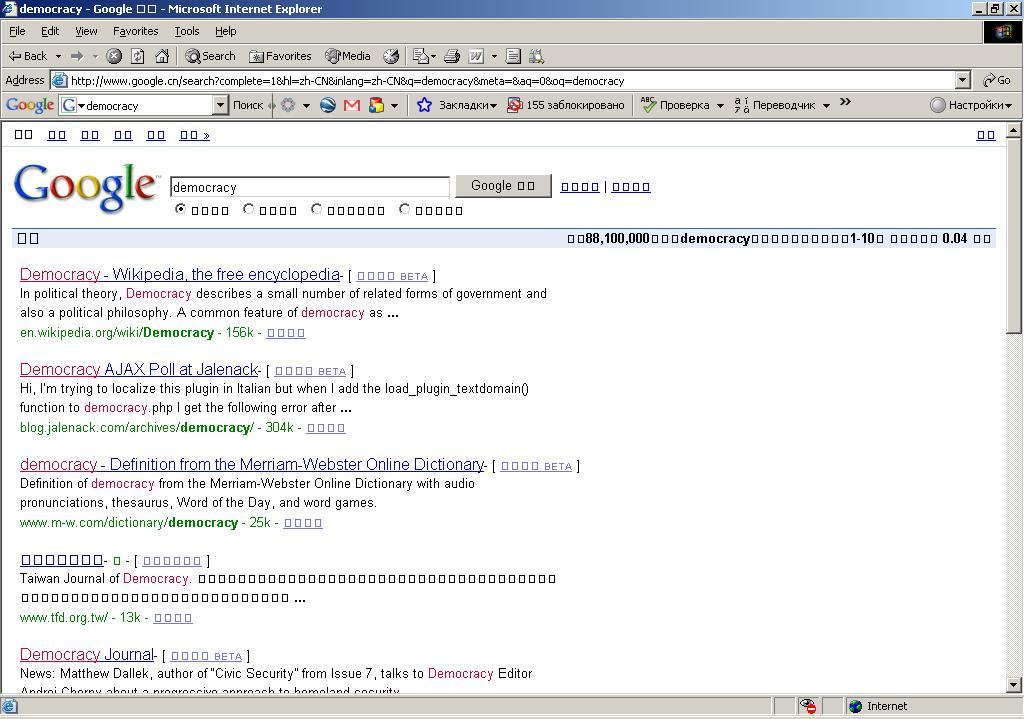Open the Forward button history dropdown
1024x719 pixels.
click(95, 56)
